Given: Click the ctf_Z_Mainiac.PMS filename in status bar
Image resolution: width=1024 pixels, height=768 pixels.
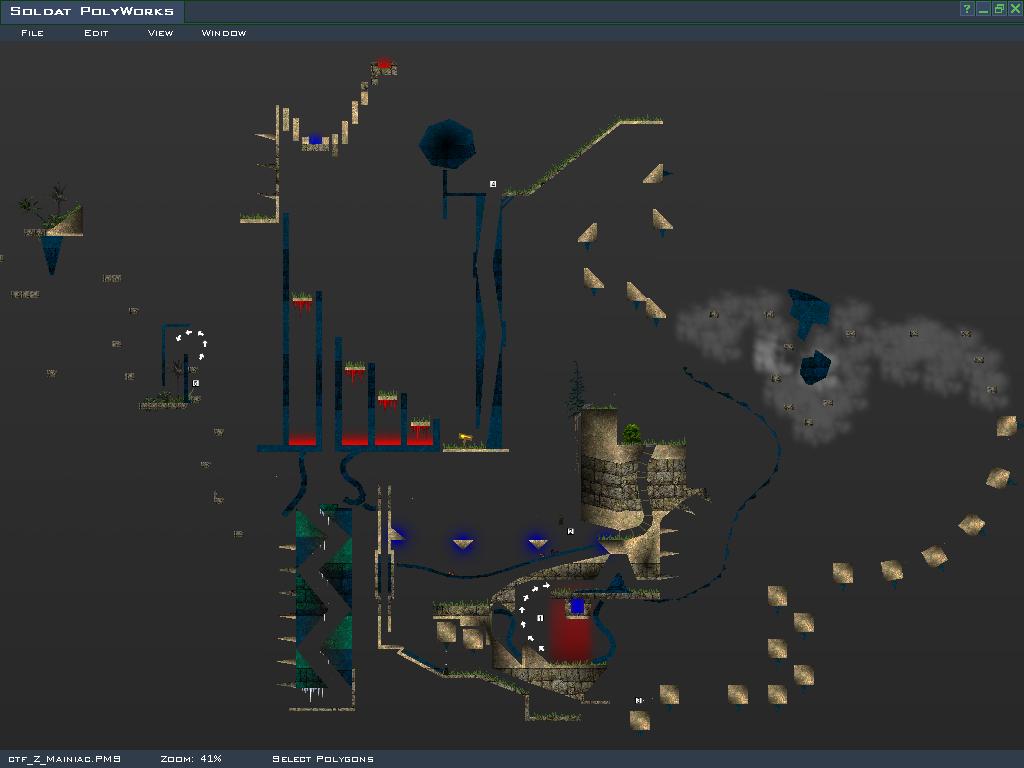Looking at the screenshot, I should pyautogui.click(x=64, y=759).
